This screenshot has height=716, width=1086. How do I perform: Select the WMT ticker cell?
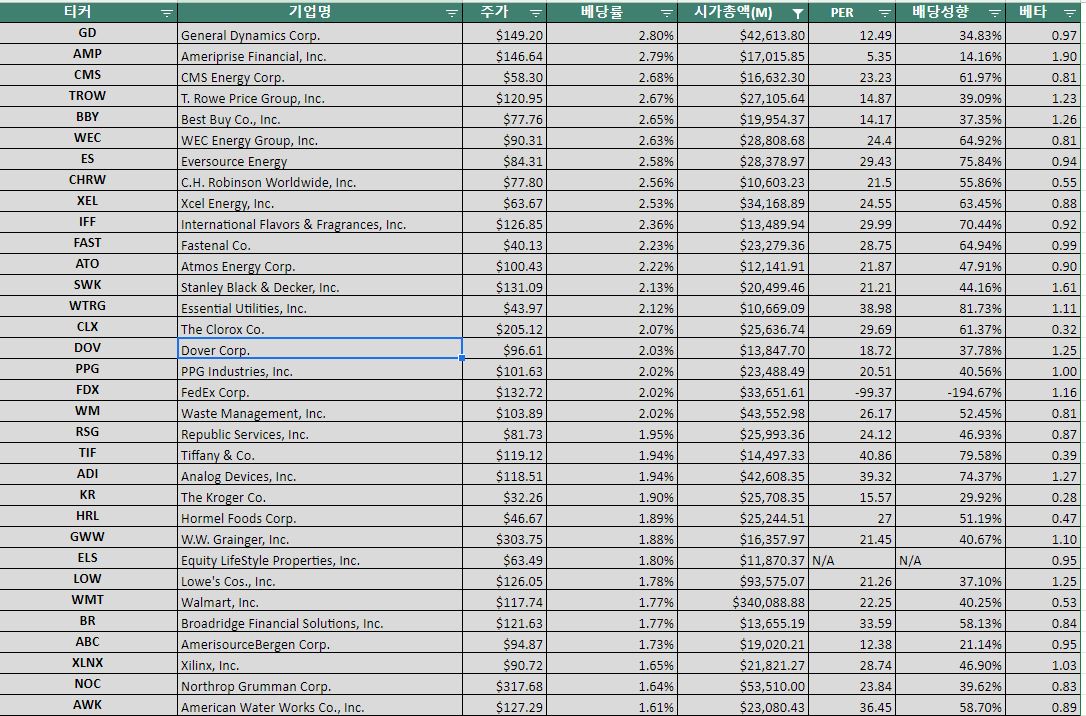88,600
